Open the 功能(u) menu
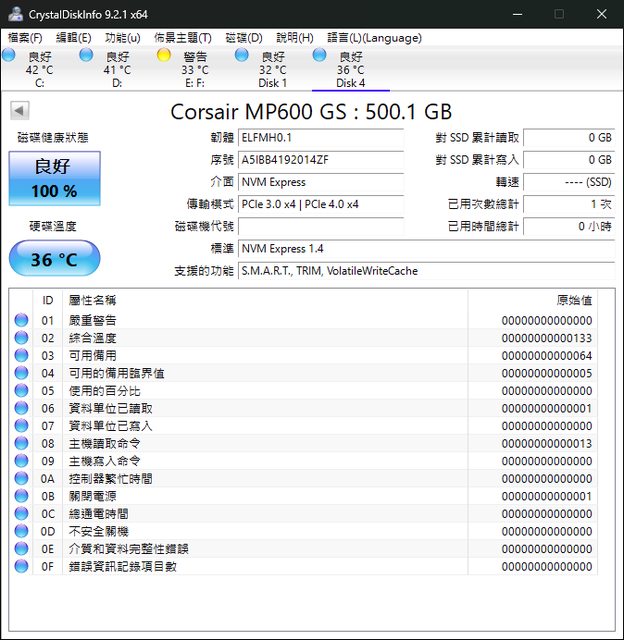 (122, 38)
